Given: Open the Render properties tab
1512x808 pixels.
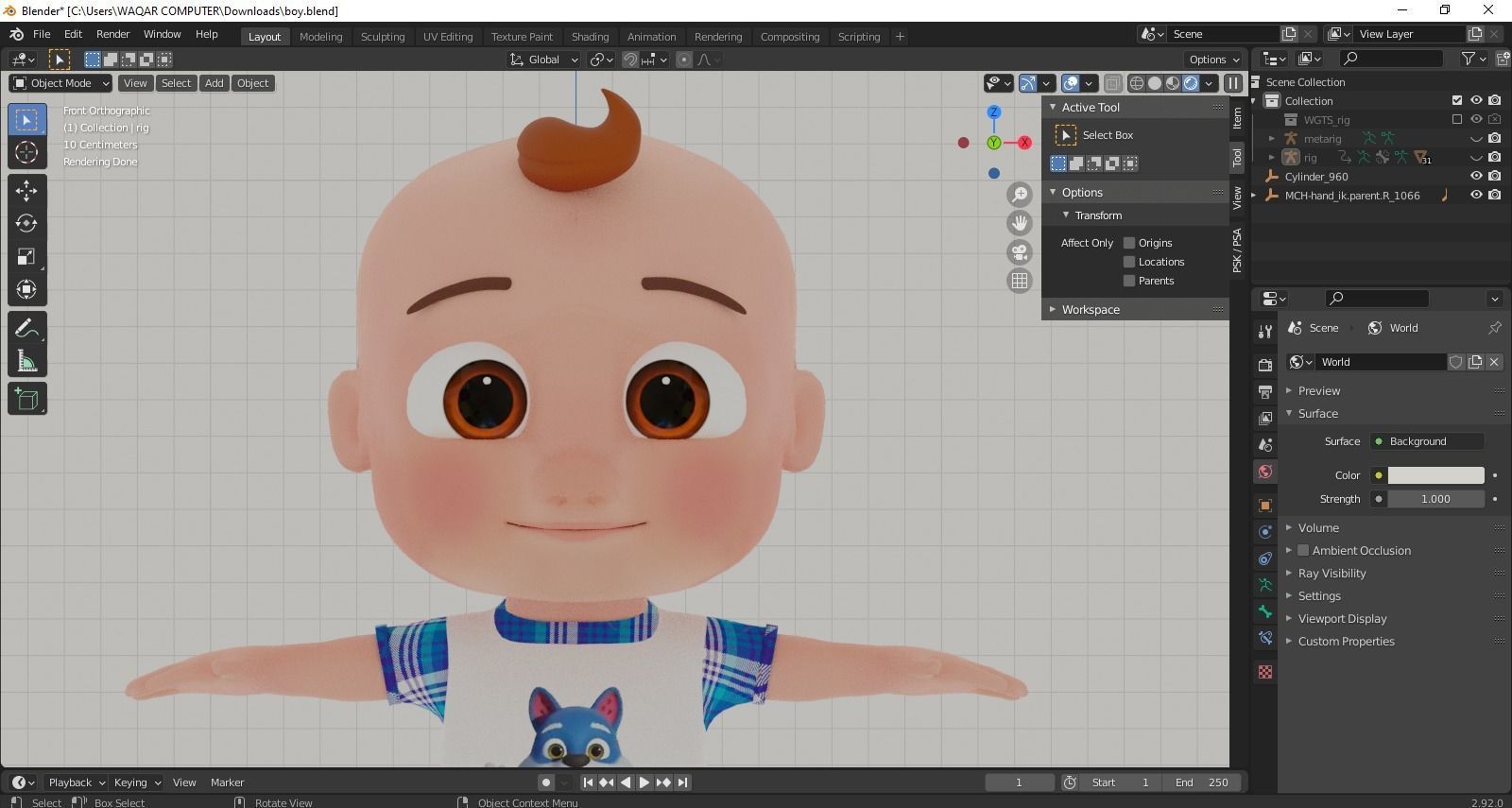Looking at the screenshot, I should [1265, 365].
